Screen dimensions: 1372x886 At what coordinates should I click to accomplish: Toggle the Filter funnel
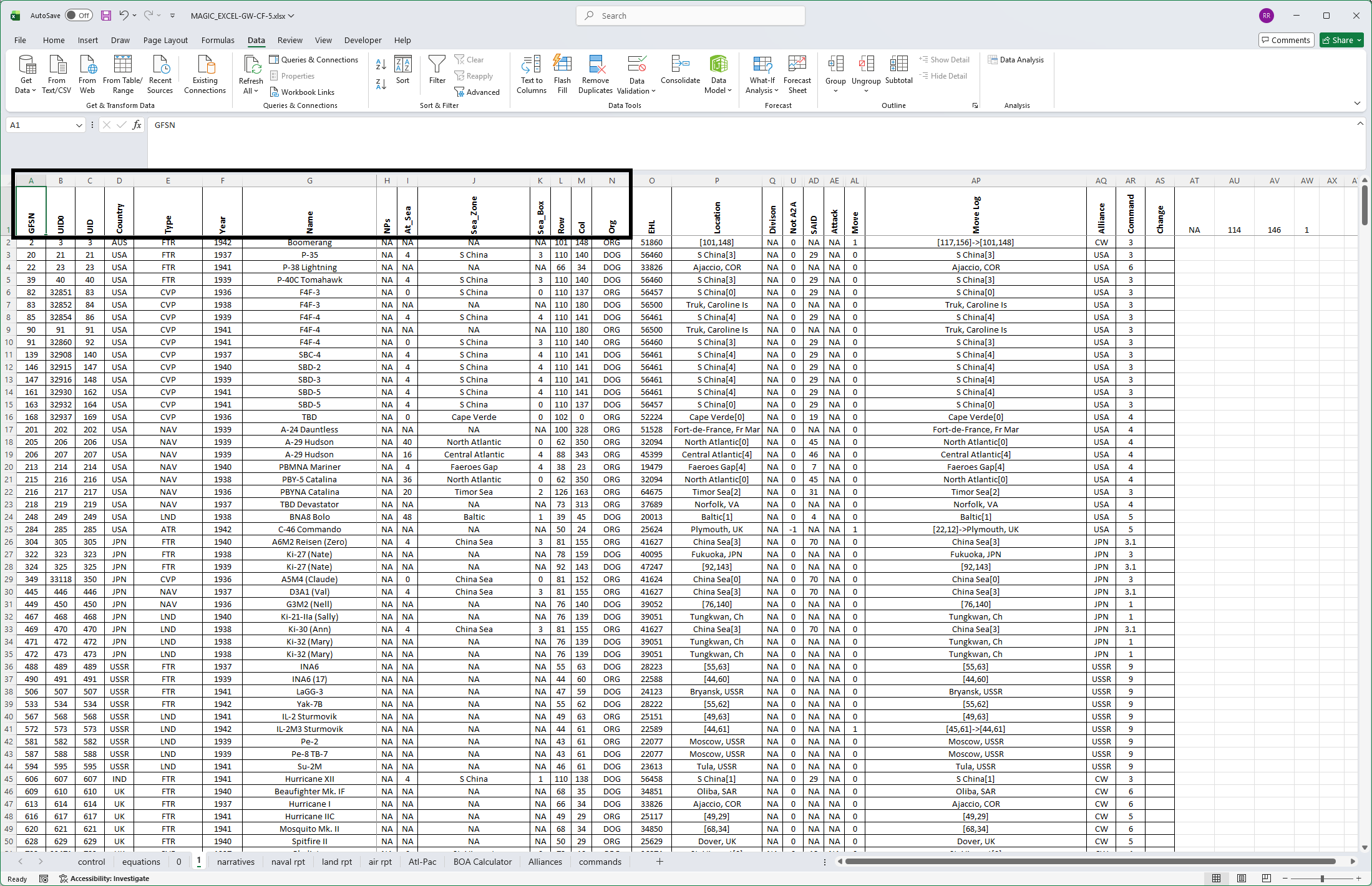[437, 69]
